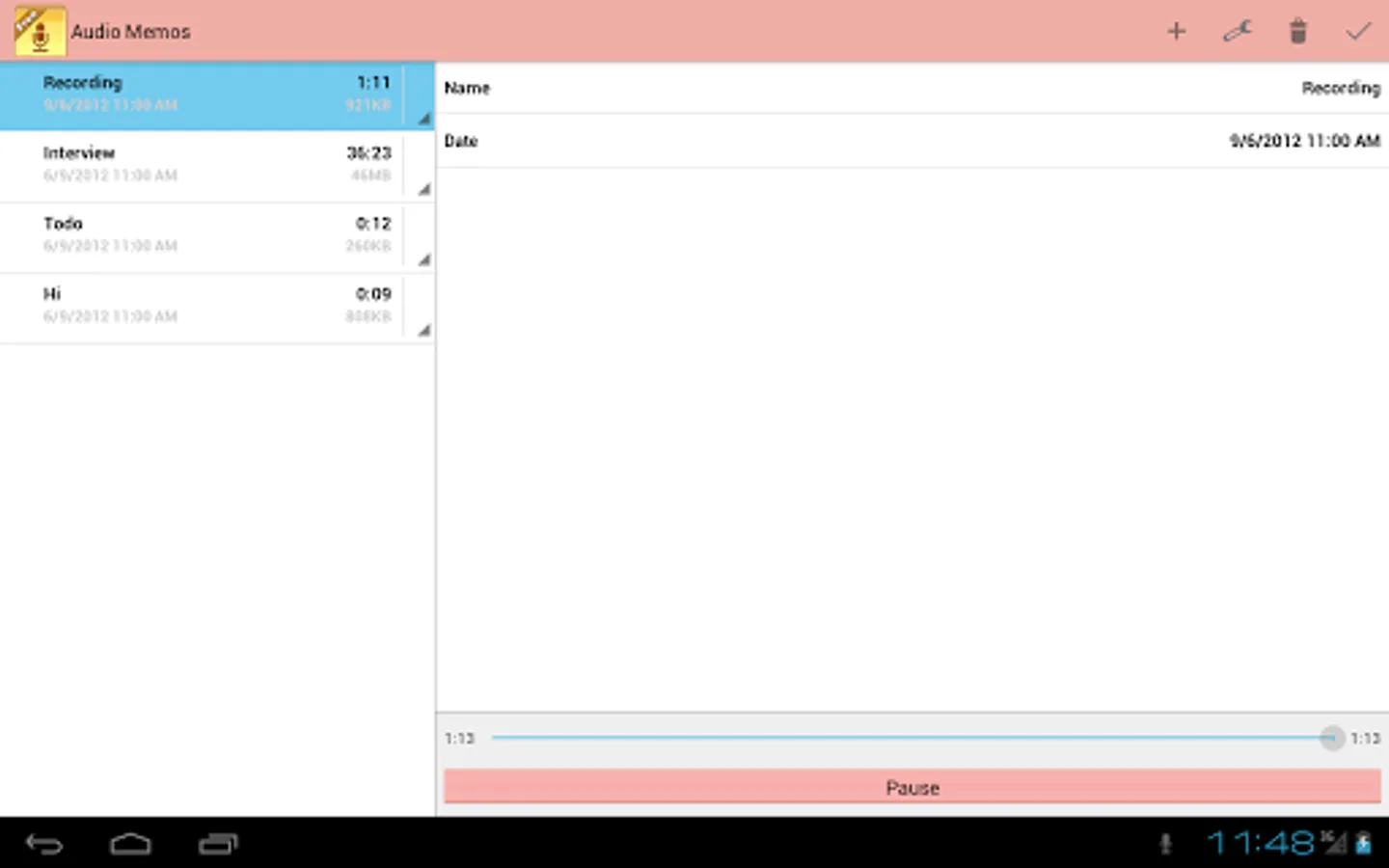The width and height of the screenshot is (1389, 868).
Task: Click the Audio Memos title text
Action: pos(131,32)
